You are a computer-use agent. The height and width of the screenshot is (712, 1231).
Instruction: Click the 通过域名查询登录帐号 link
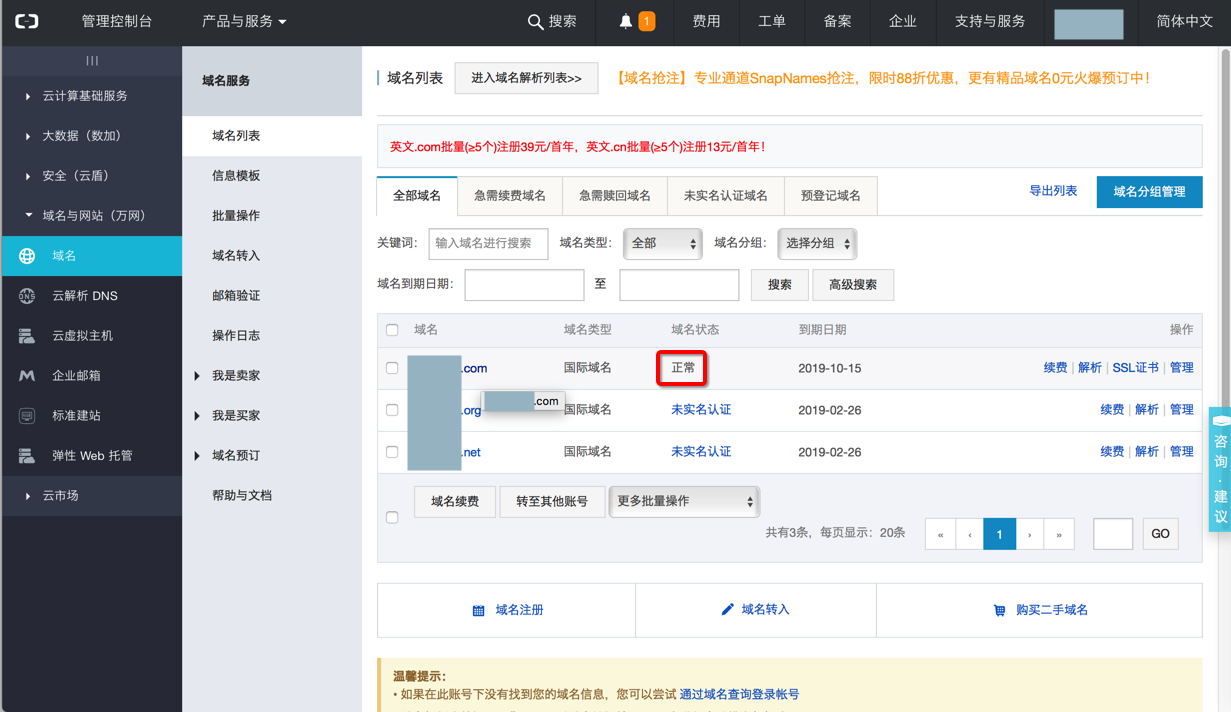tap(739, 694)
